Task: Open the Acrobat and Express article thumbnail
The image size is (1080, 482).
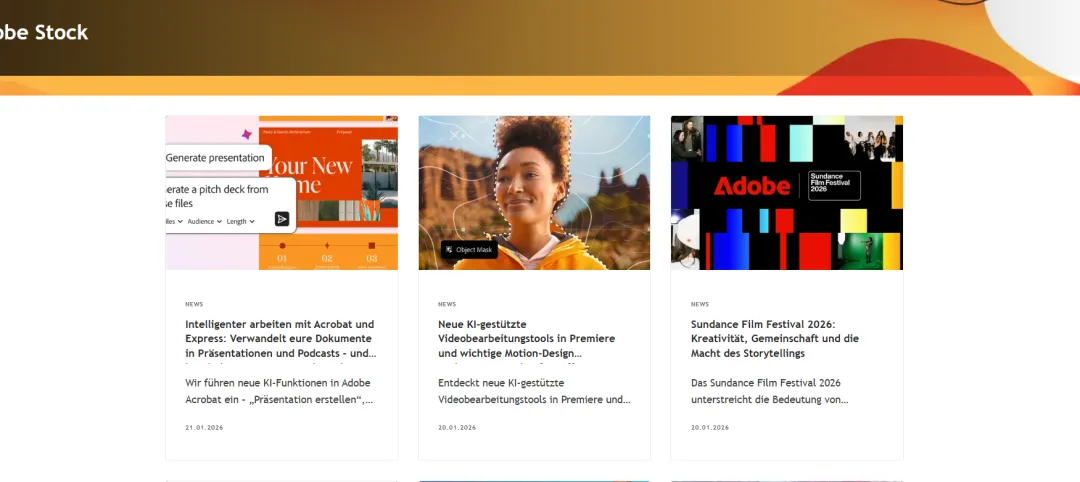Action: (282, 193)
